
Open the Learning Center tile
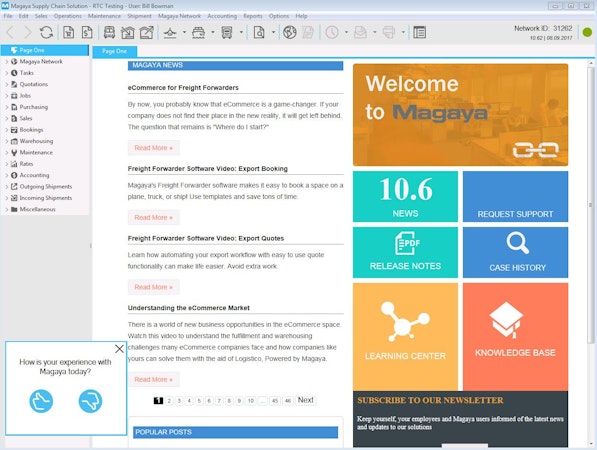point(405,337)
